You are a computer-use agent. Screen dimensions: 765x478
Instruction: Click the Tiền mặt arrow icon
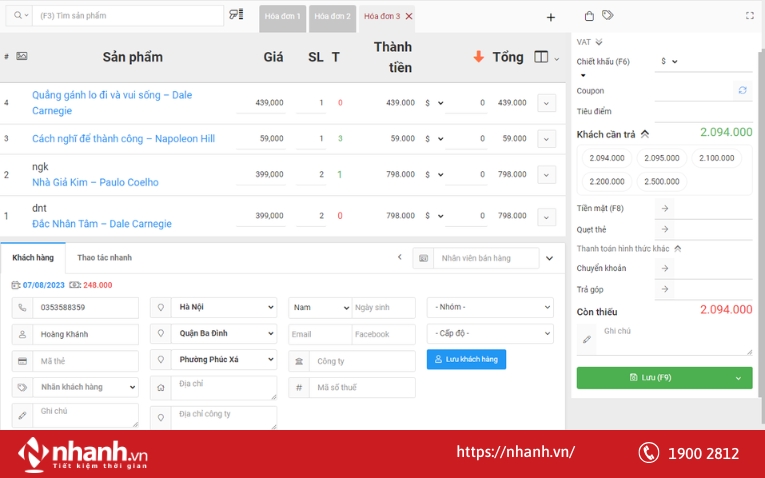pyautogui.click(x=666, y=208)
